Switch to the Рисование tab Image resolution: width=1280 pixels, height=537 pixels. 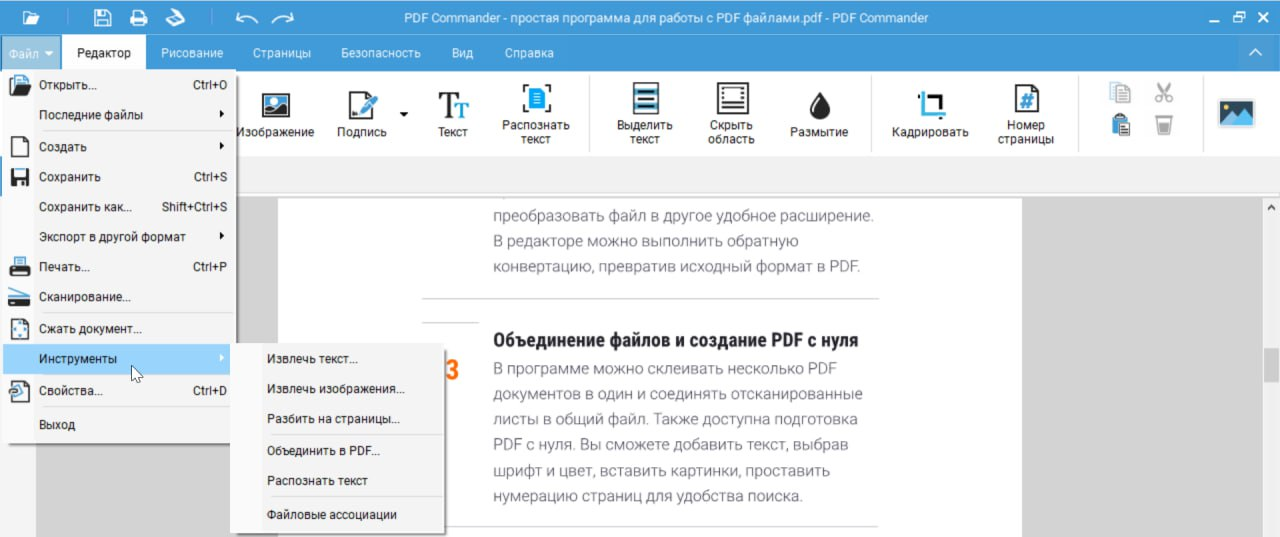click(x=192, y=53)
